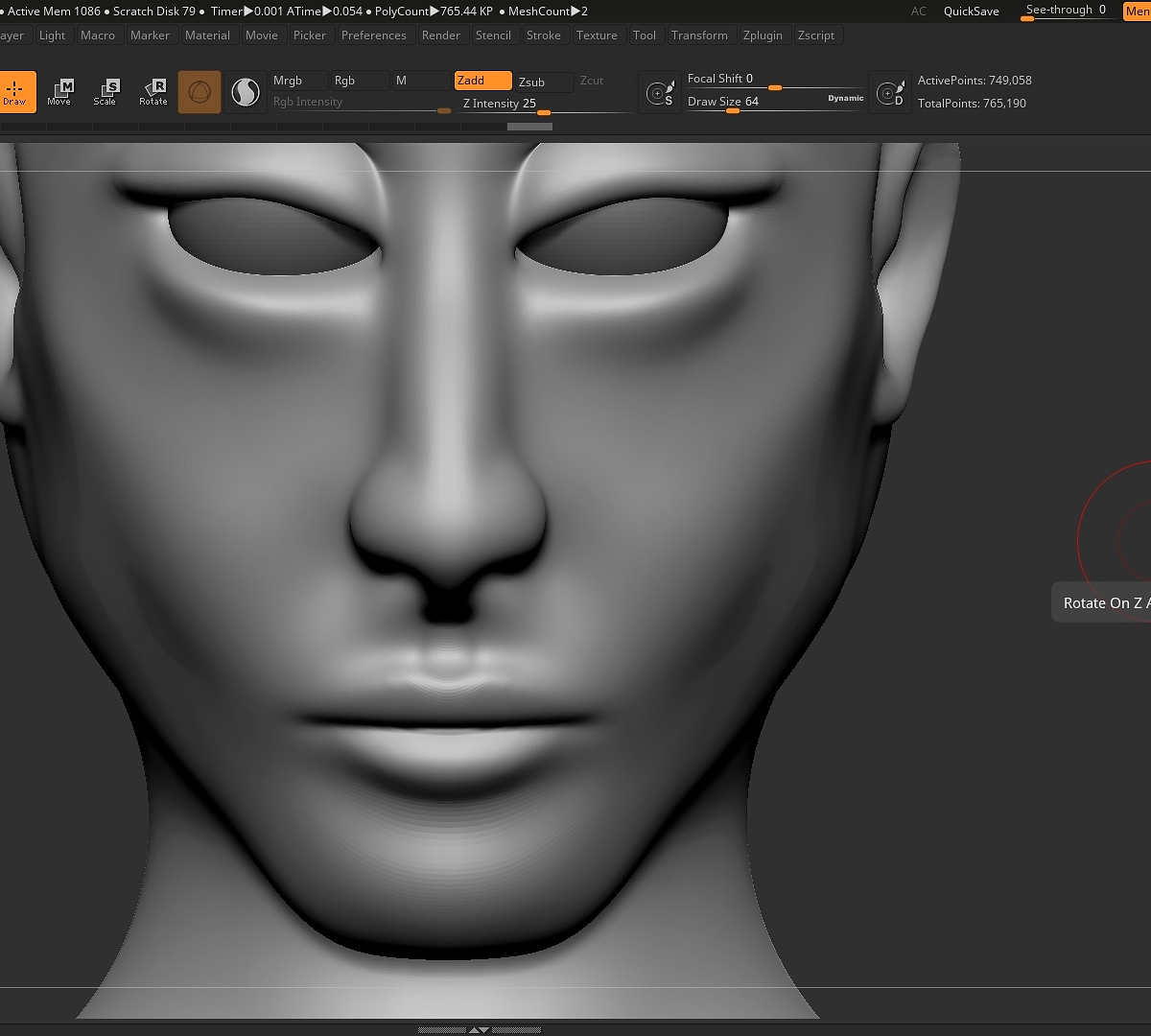Select the Draw mode button
This screenshot has height=1036, width=1151.
15,91
